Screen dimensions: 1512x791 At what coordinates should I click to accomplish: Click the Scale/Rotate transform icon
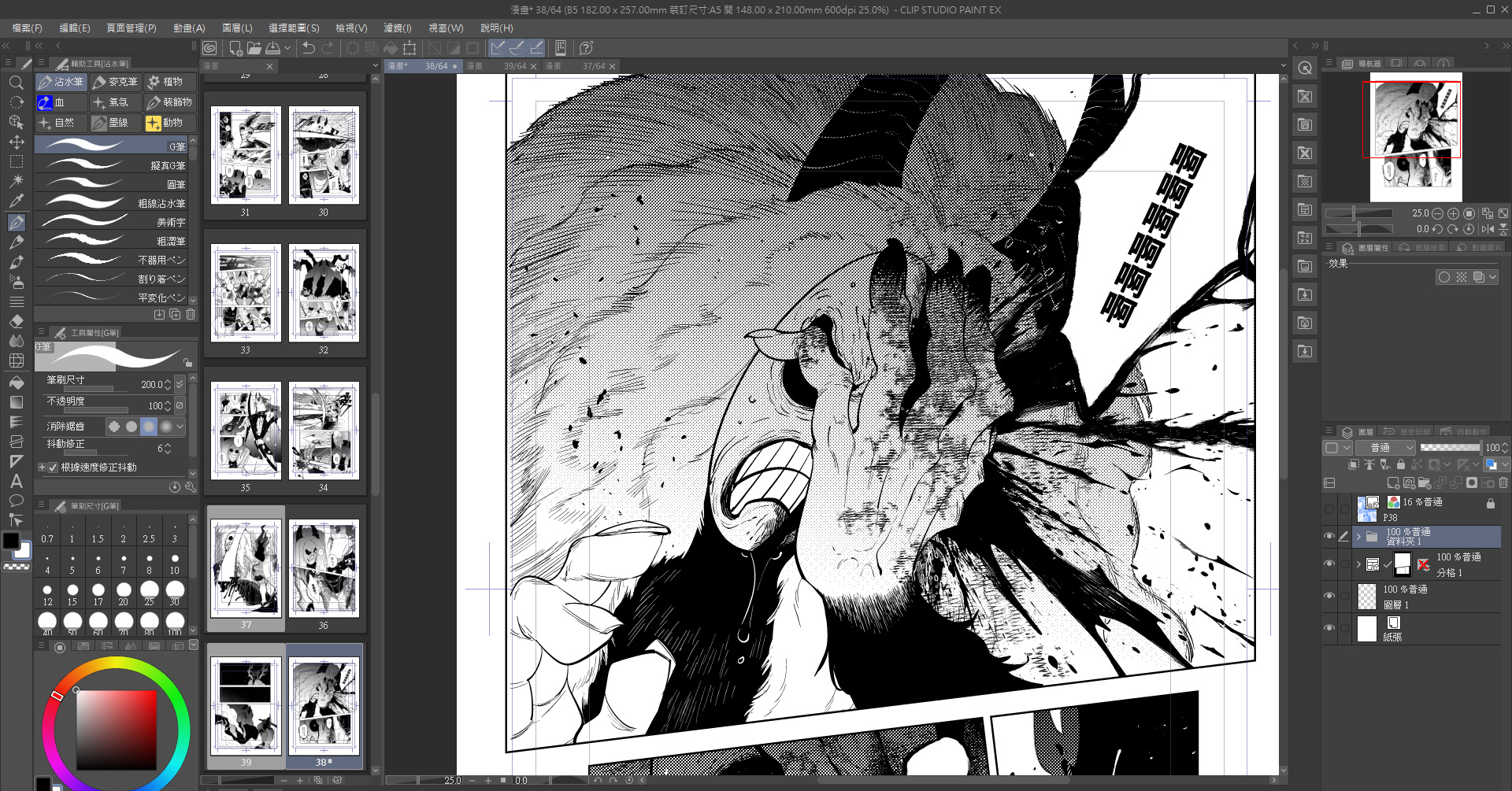click(409, 48)
